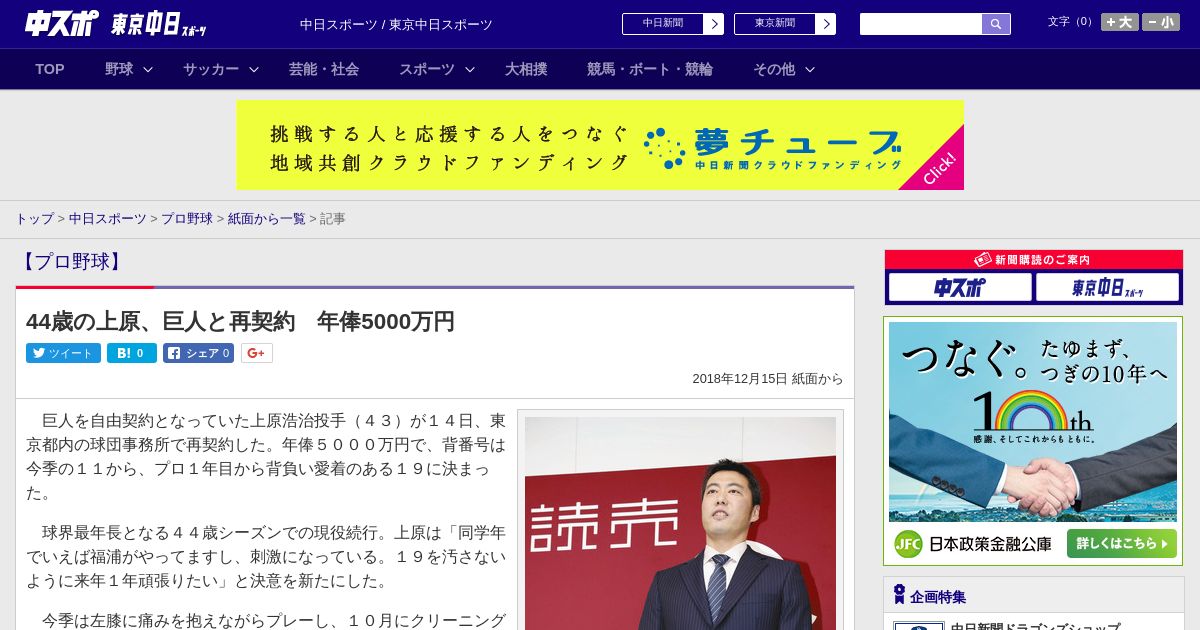Viewport: 1200px width, 630px height.
Task: Focus the site search input field
Action: pos(921,24)
